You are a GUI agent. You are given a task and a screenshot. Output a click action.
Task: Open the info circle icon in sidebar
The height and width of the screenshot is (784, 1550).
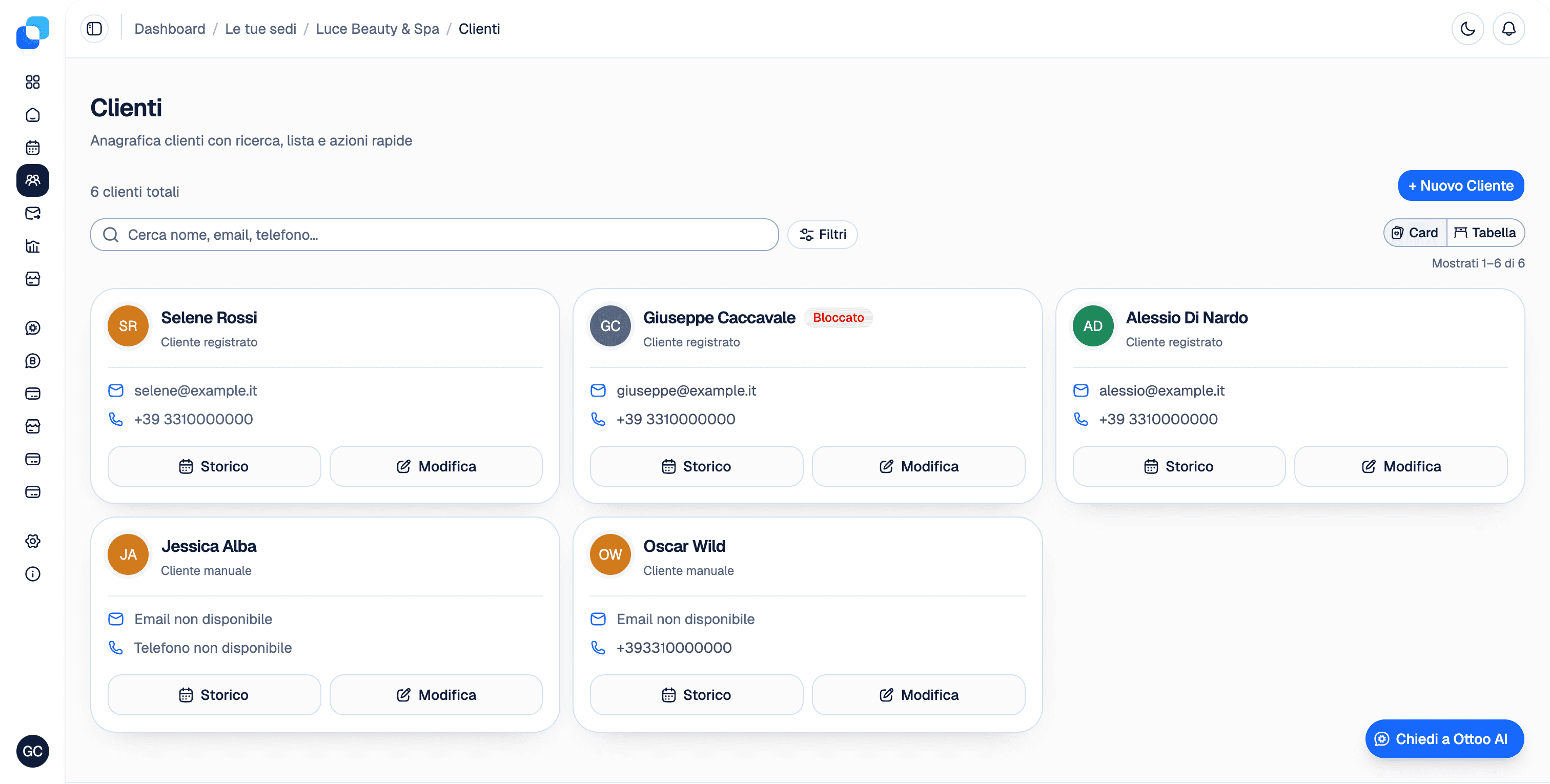click(x=32, y=574)
